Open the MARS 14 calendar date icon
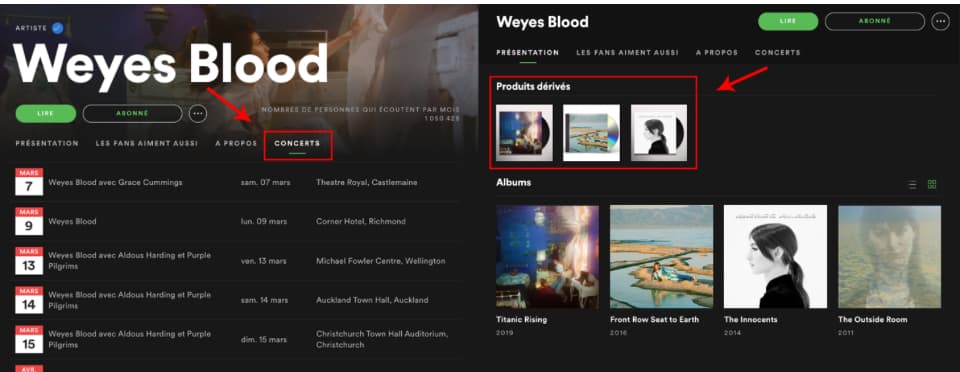Screen dimensions: 960x372 click(x=29, y=300)
